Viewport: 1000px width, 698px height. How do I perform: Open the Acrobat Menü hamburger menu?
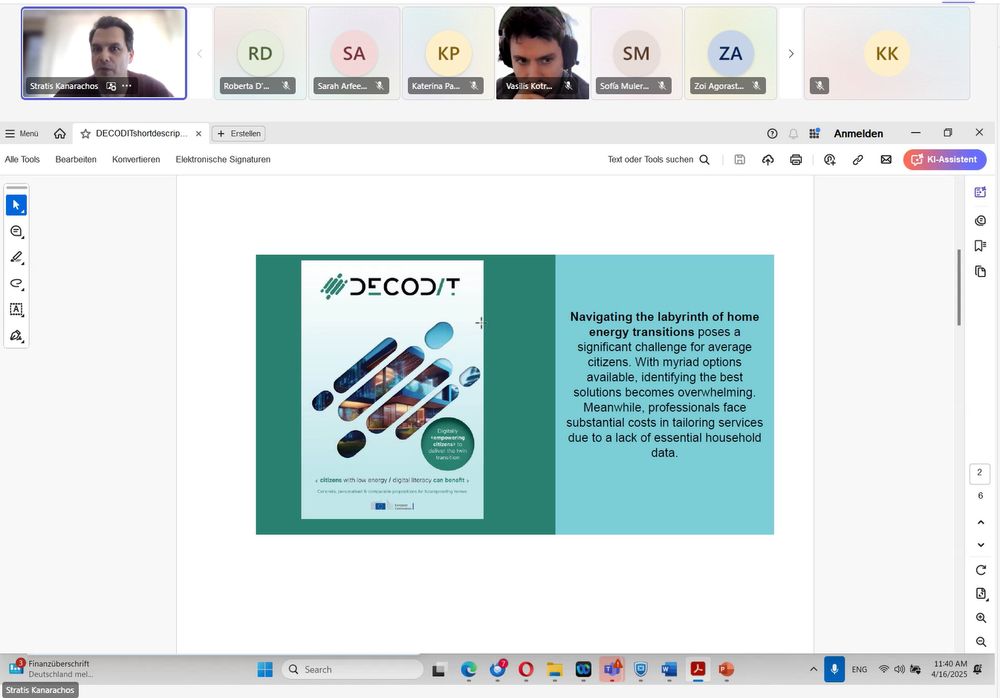tap(22, 134)
